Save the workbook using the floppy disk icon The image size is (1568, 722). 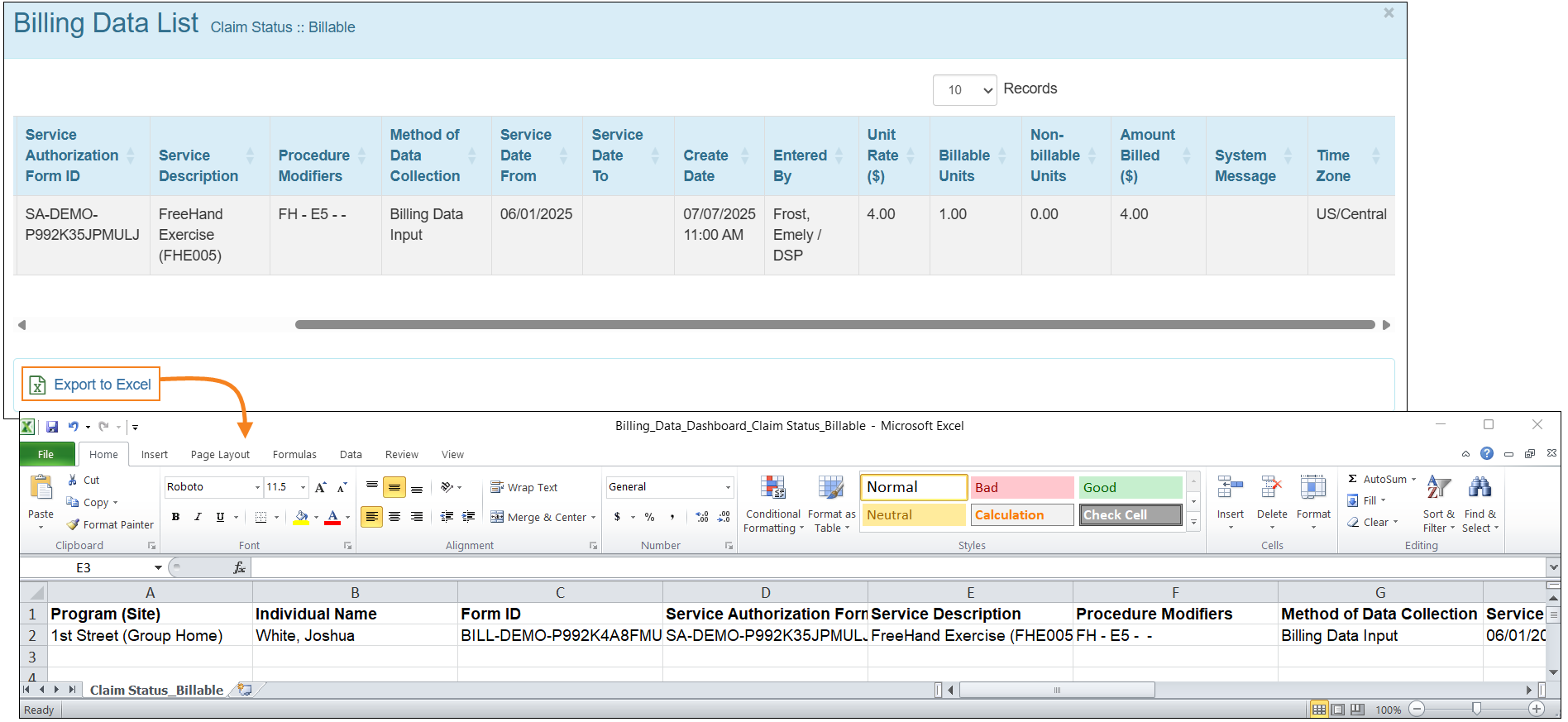click(x=52, y=427)
